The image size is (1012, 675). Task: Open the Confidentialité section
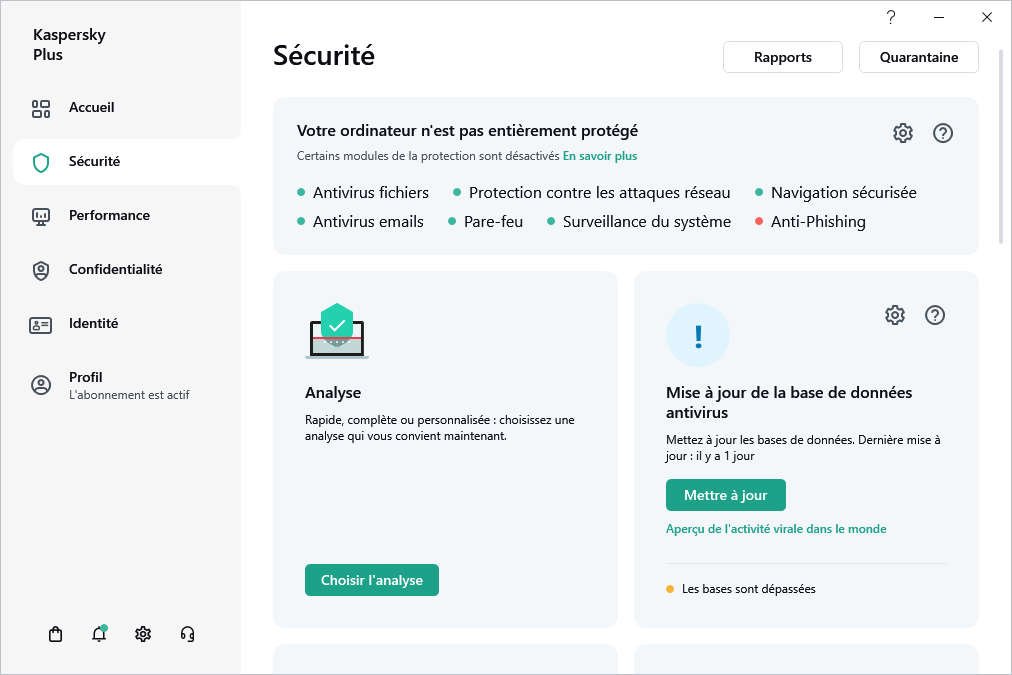click(117, 269)
